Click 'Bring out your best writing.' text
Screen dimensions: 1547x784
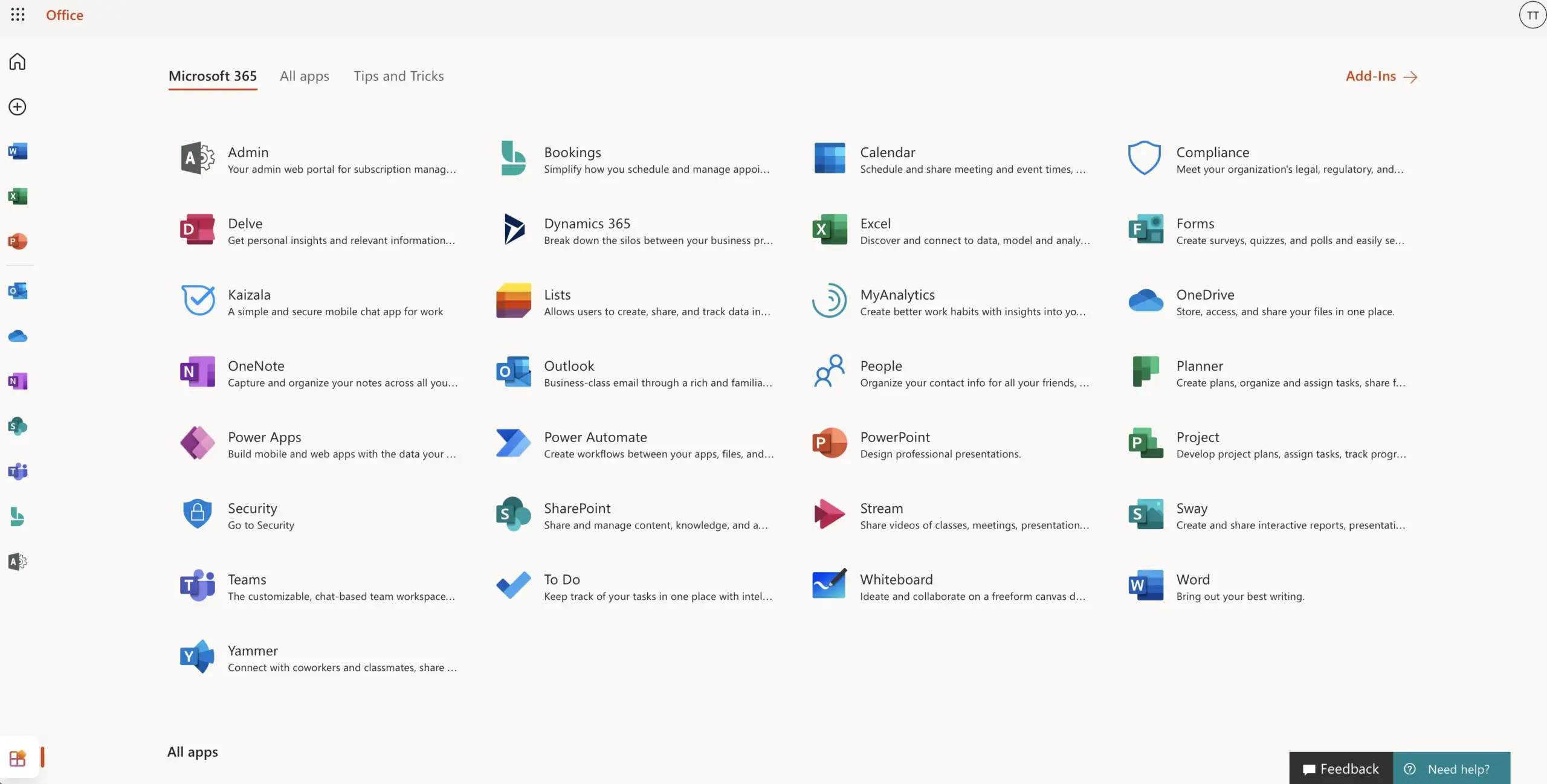point(1240,597)
